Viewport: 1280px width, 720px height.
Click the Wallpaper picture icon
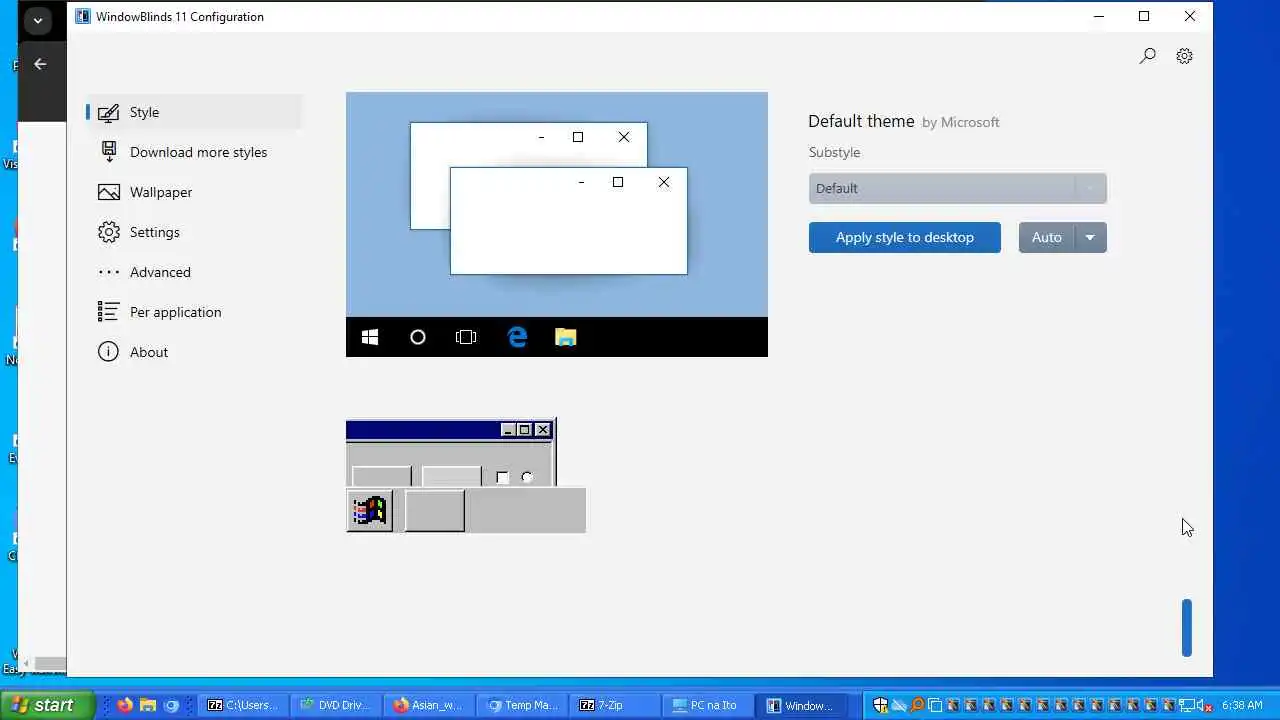pyautogui.click(x=108, y=192)
